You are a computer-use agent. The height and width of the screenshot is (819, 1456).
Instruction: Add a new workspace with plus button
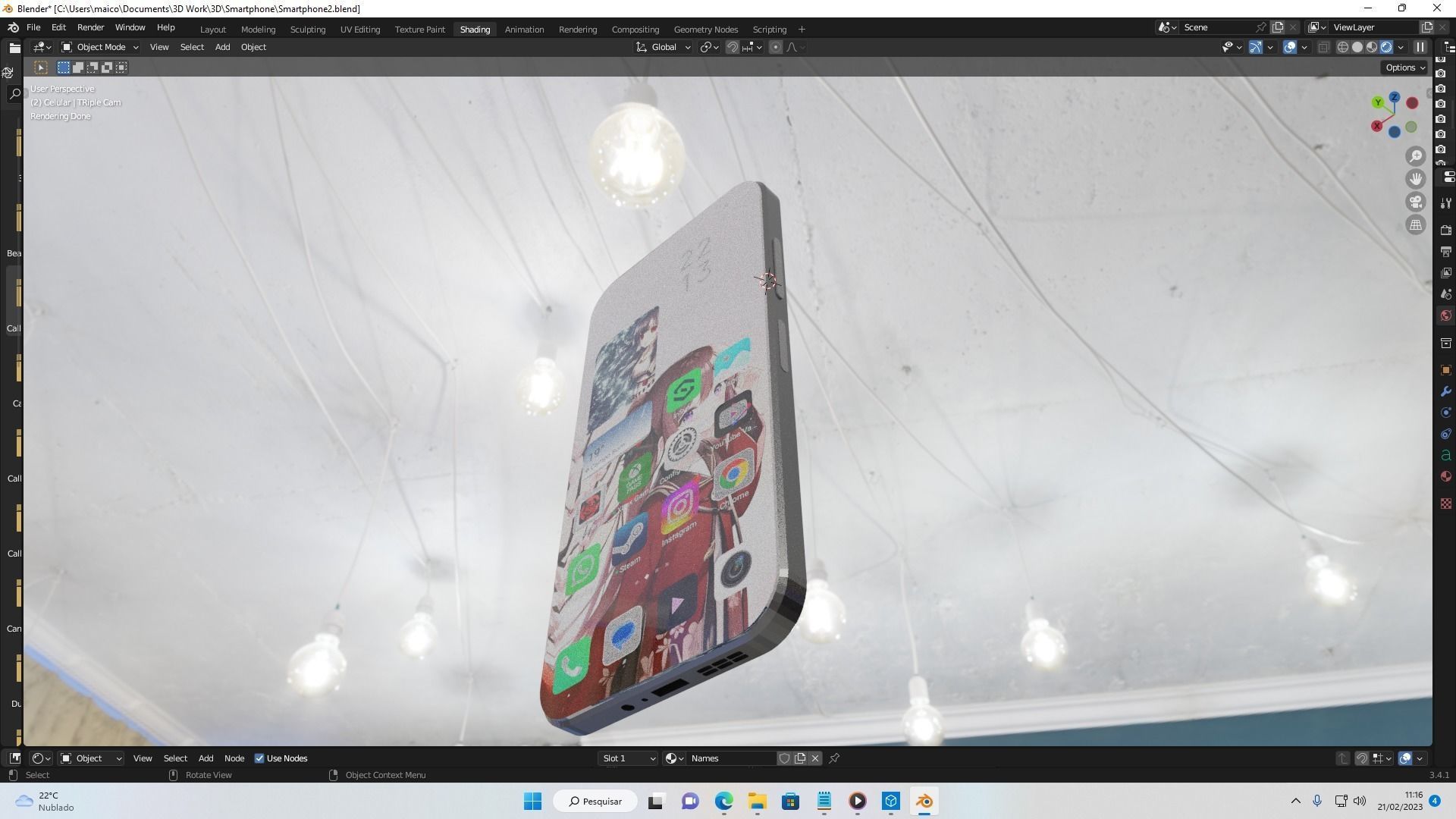[802, 30]
